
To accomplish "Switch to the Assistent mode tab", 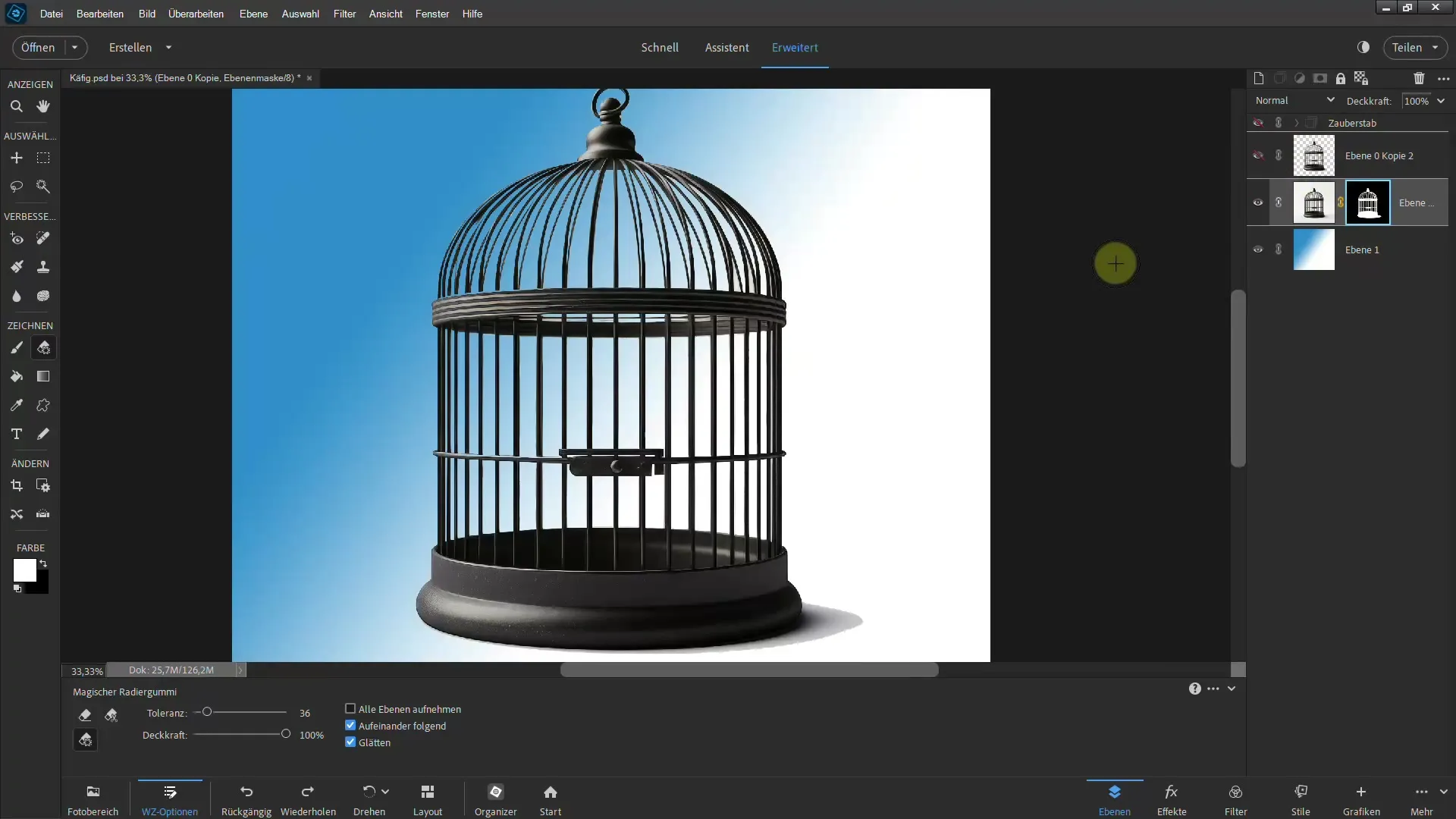I will point(726,47).
